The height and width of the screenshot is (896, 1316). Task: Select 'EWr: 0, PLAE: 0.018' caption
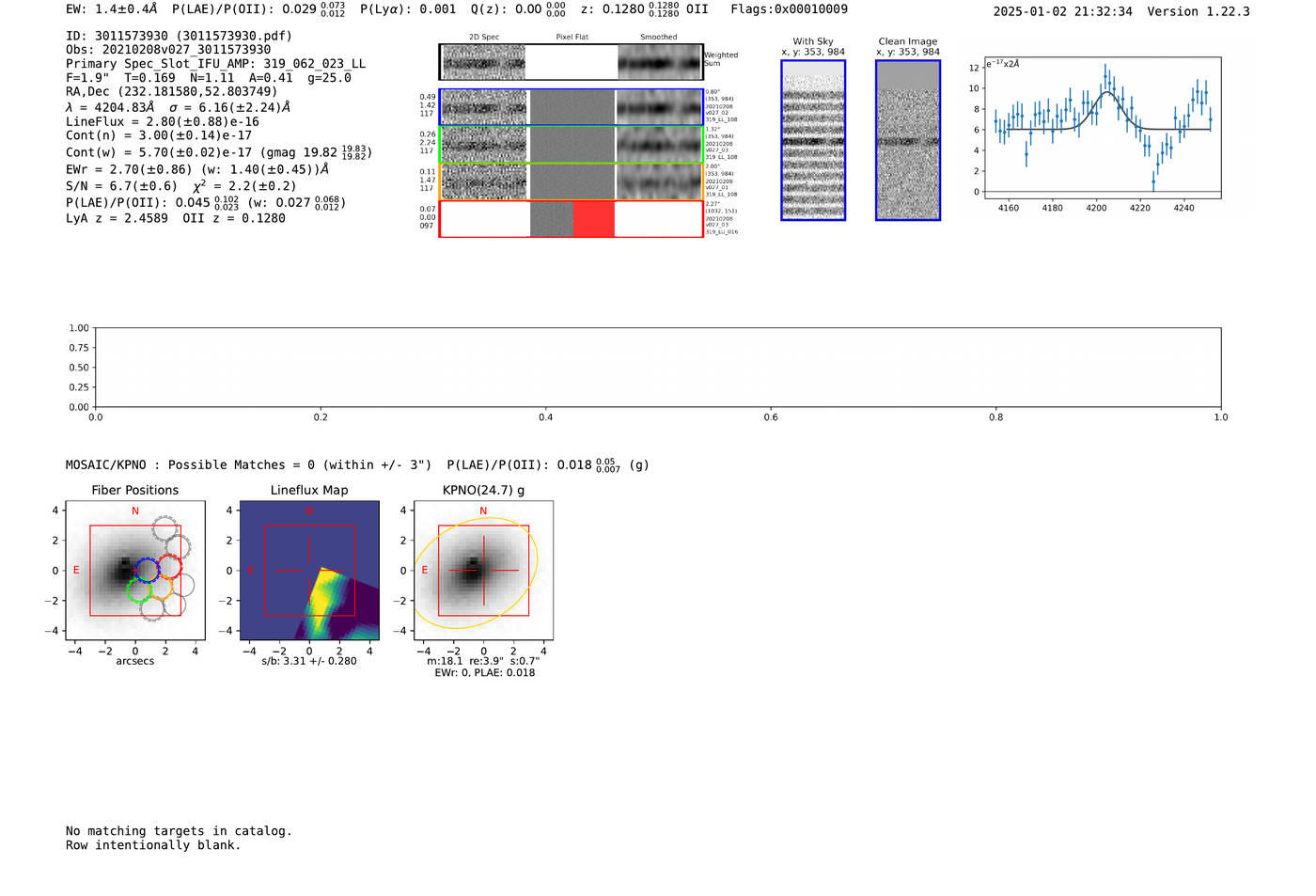(484, 673)
